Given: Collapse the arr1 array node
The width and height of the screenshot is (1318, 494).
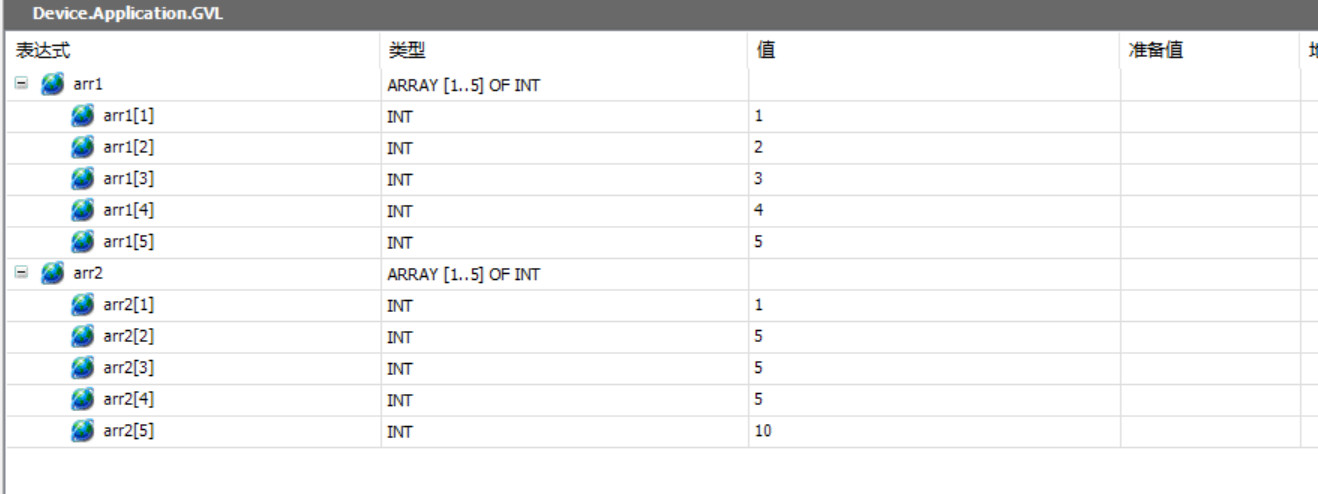Looking at the screenshot, I should pos(21,85).
